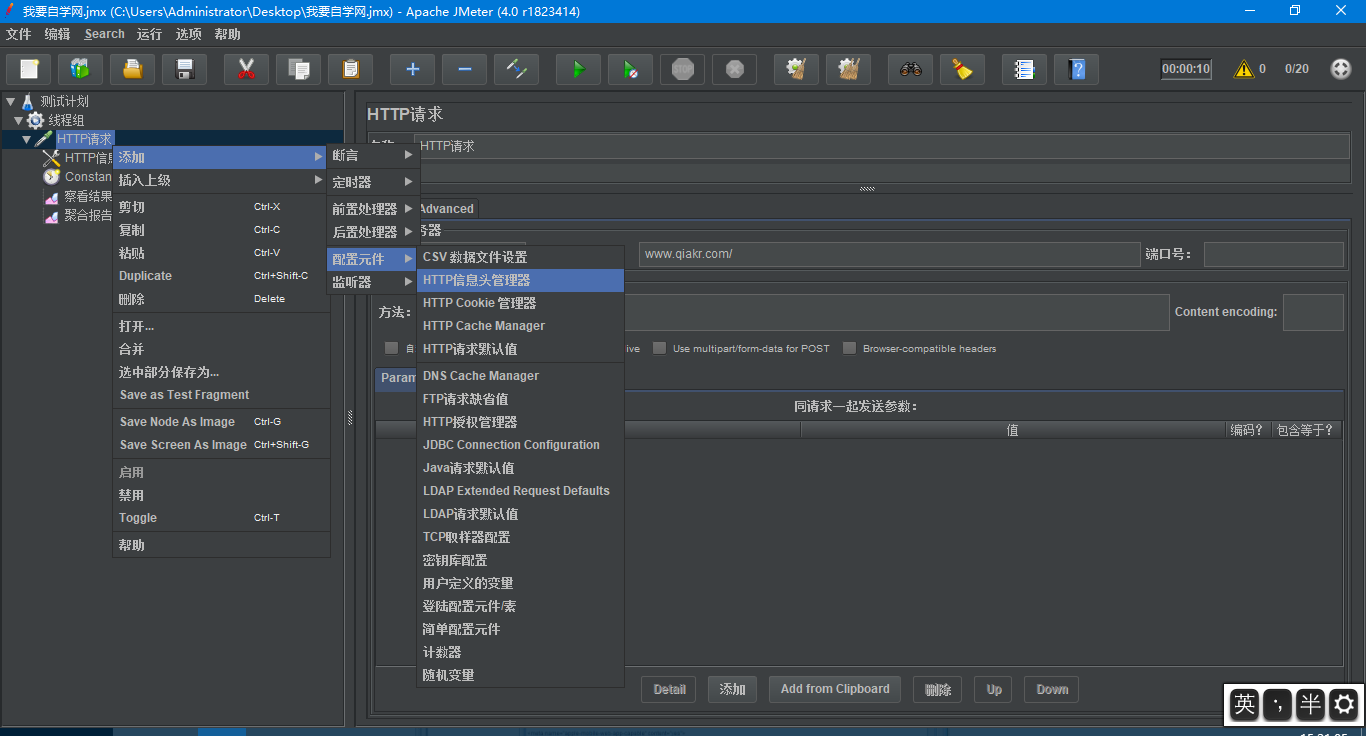
Task: Click the Content encoding input field
Action: (1313, 312)
